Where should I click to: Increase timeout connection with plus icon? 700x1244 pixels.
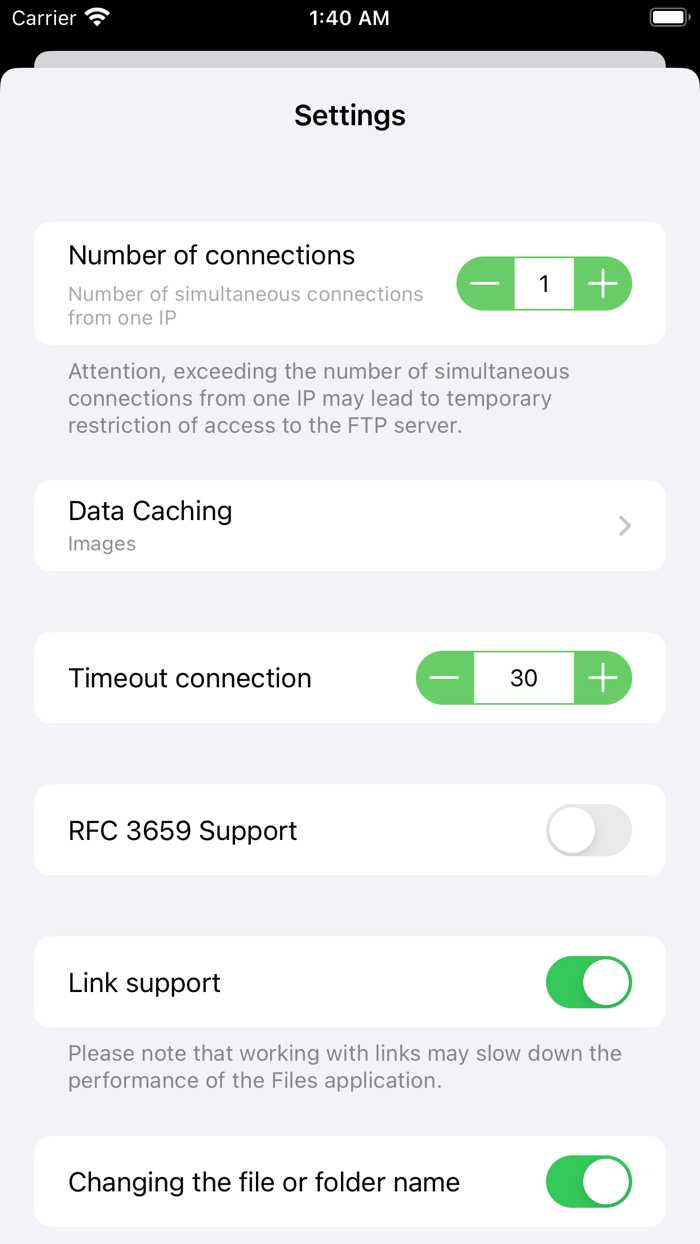point(603,678)
